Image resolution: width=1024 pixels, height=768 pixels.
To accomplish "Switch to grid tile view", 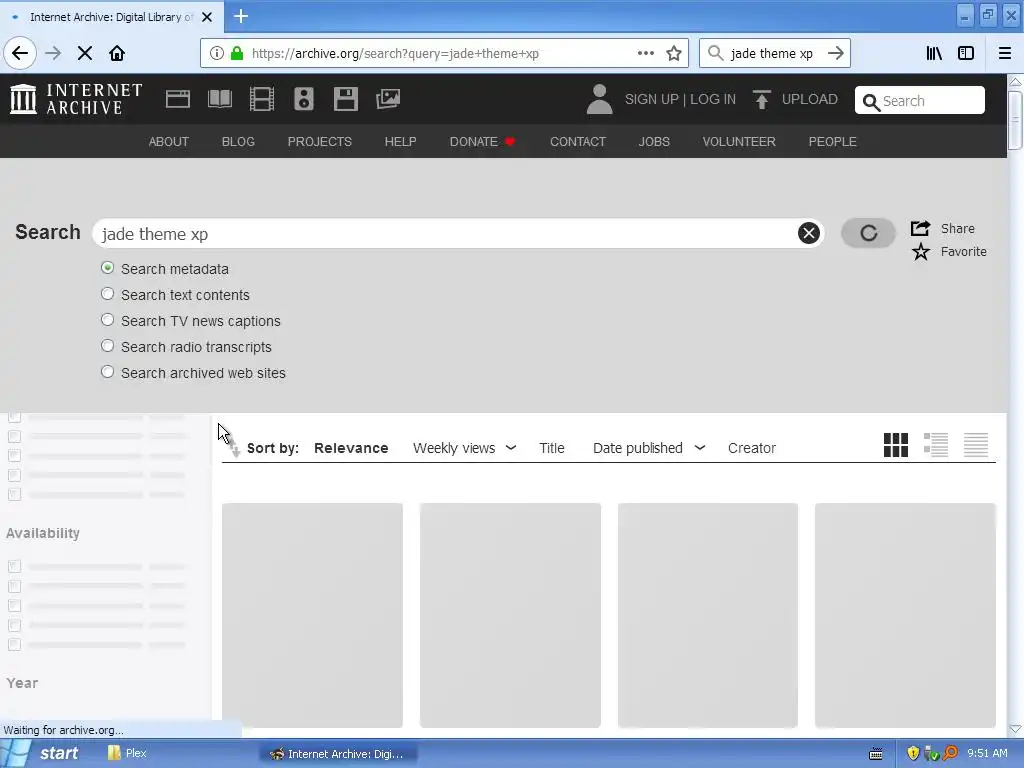I will 895,445.
